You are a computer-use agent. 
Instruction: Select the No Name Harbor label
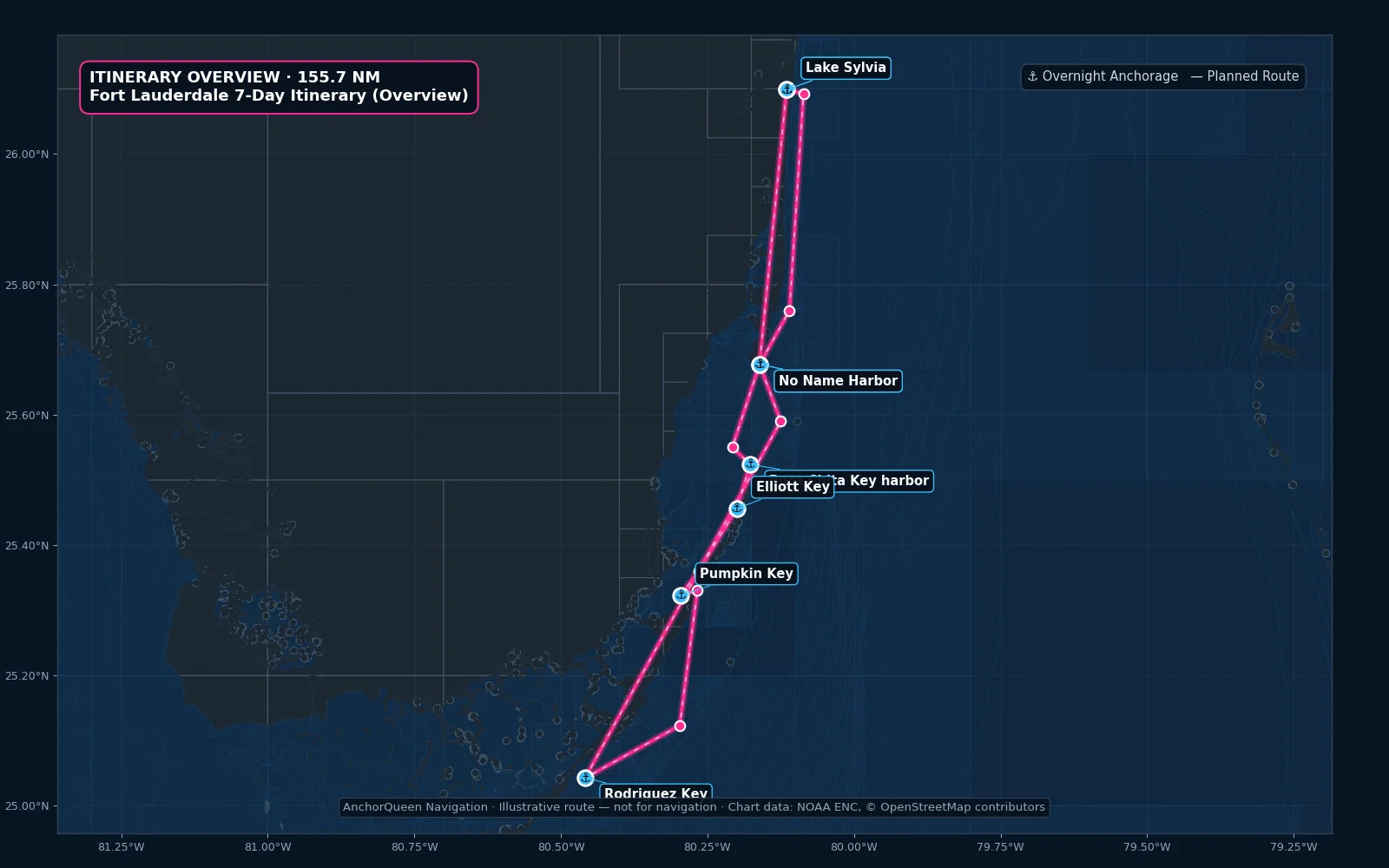pos(838,380)
